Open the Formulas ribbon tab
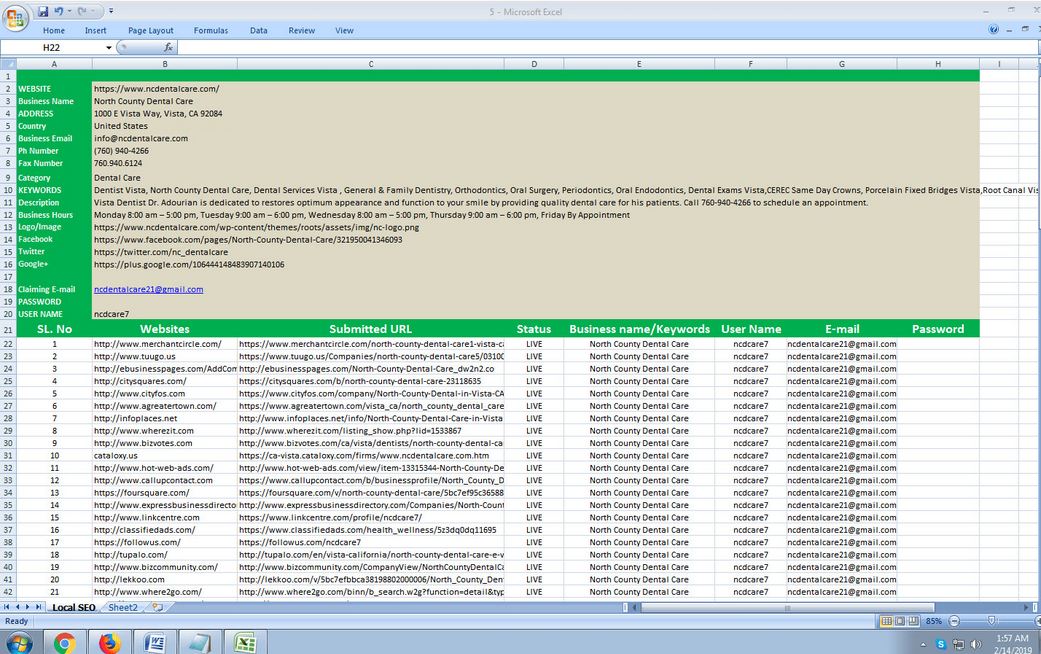The width and height of the screenshot is (1041, 654). point(210,30)
